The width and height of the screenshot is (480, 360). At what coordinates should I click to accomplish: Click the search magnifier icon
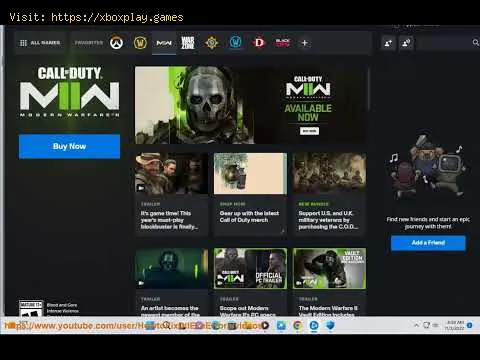476,43
